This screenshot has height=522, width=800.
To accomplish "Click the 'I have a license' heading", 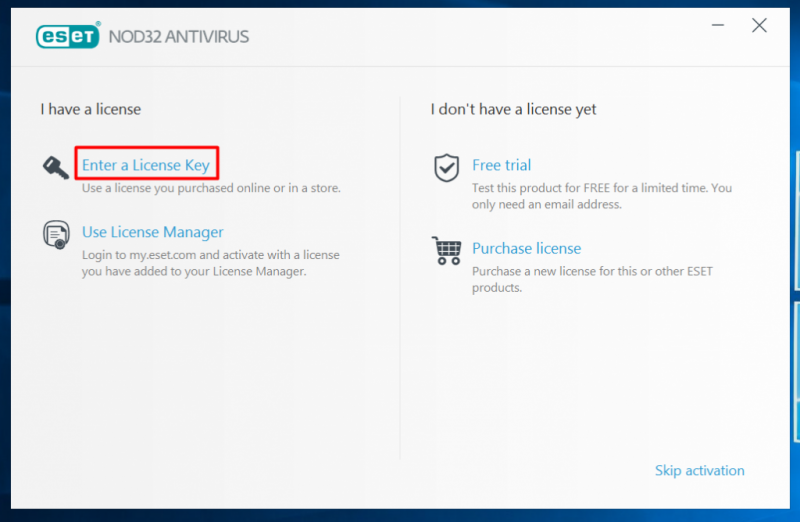I will (90, 109).
